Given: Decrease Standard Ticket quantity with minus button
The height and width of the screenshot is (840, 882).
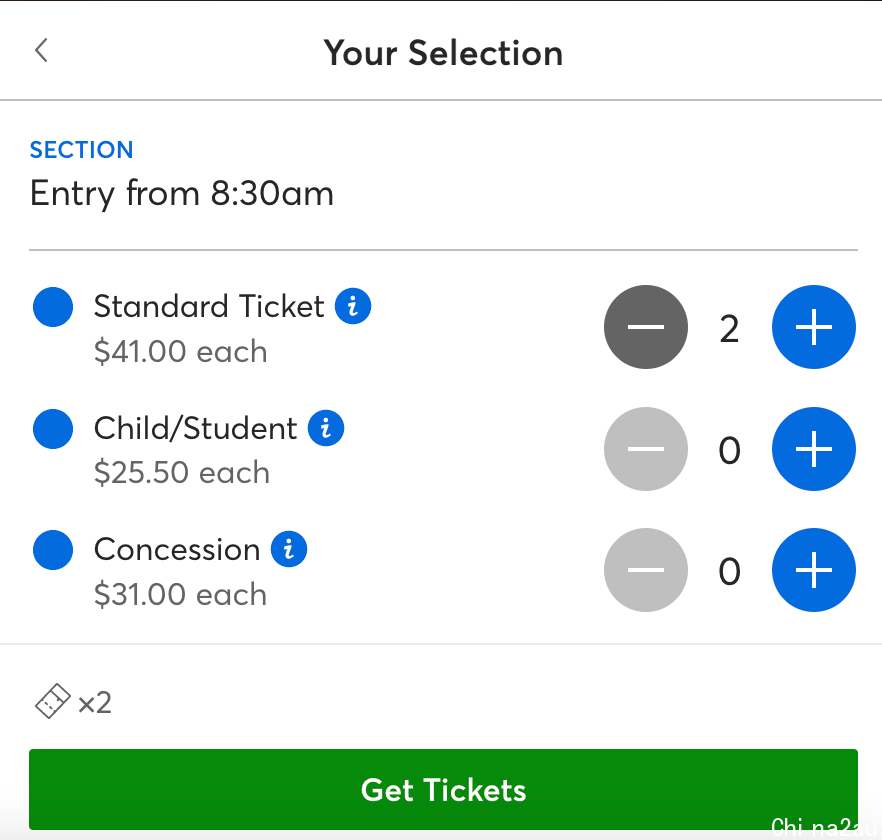Looking at the screenshot, I should tap(646, 327).
